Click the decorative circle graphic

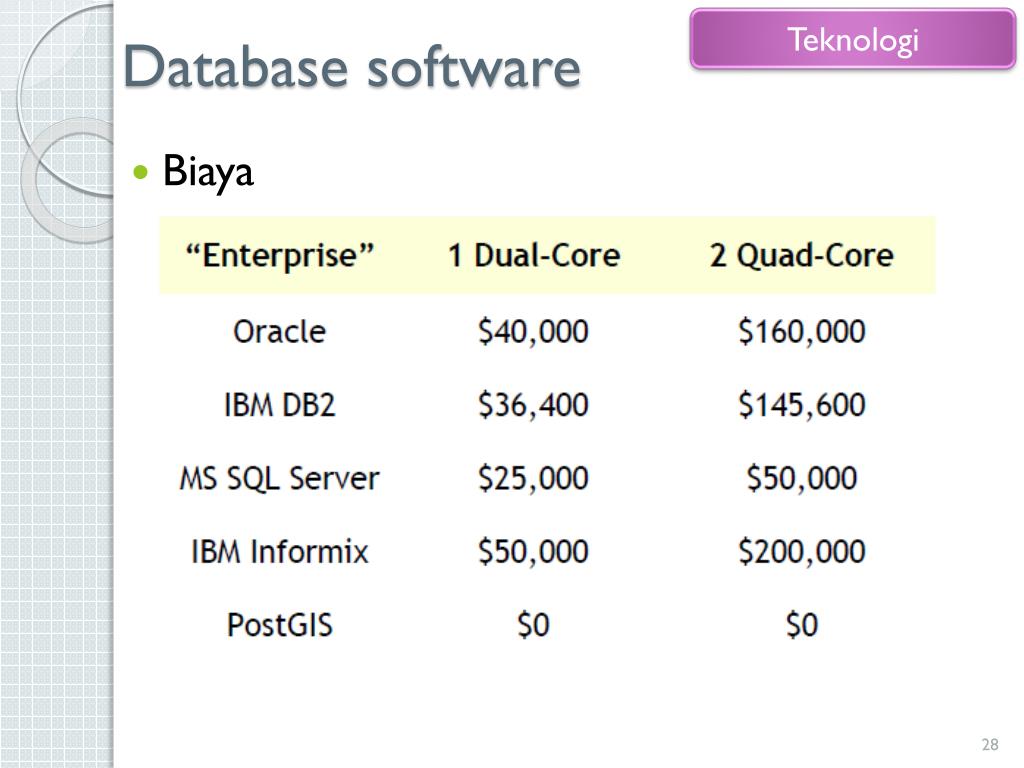click(65, 124)
